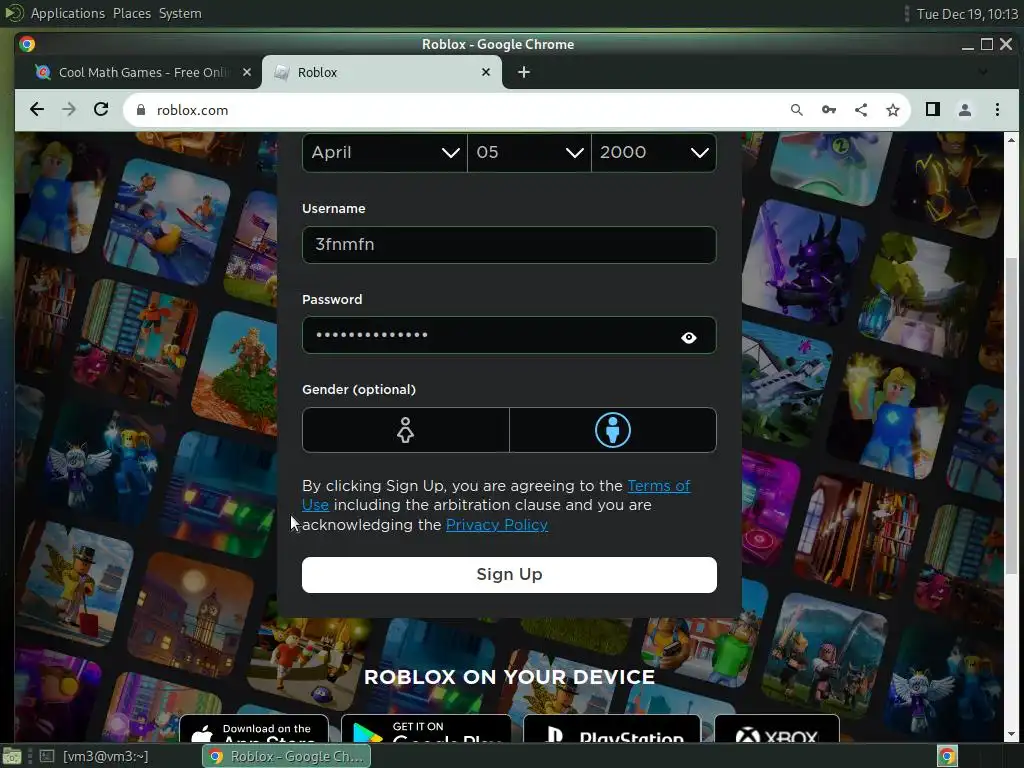Go back to the previous page
Viewport: 1024px width, 768px height.
tap(37, 110)
